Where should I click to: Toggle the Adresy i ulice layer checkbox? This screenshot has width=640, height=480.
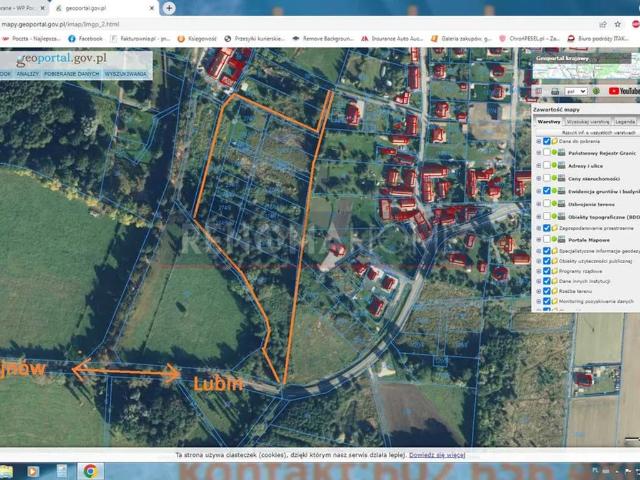546,165
